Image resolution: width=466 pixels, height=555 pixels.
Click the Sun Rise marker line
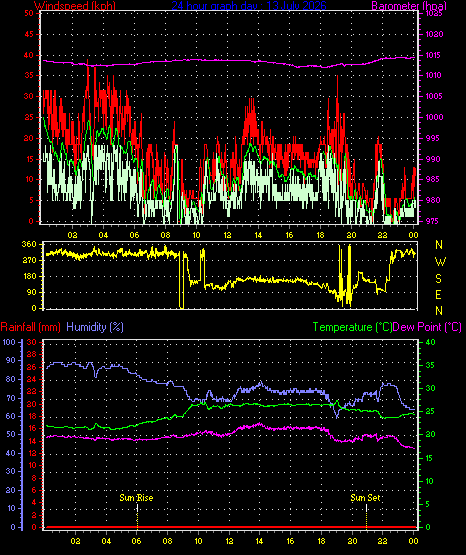137,515
